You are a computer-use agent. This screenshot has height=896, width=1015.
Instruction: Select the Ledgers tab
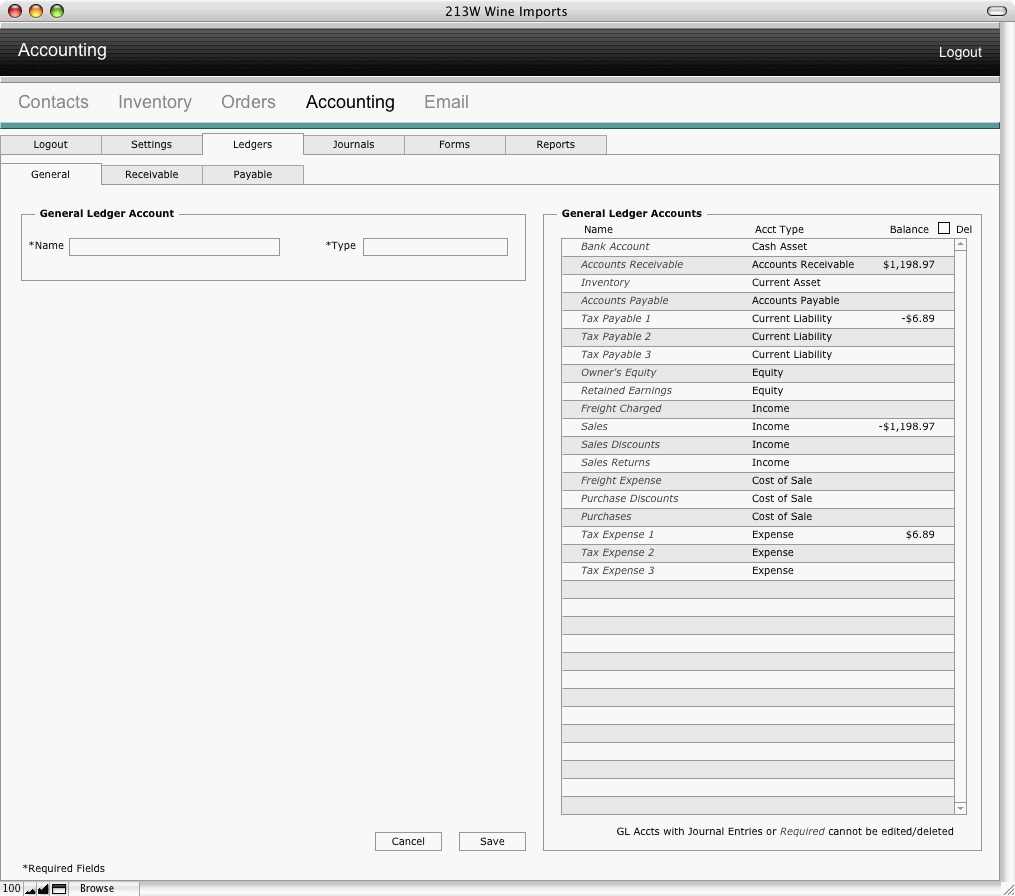point(252,144)
